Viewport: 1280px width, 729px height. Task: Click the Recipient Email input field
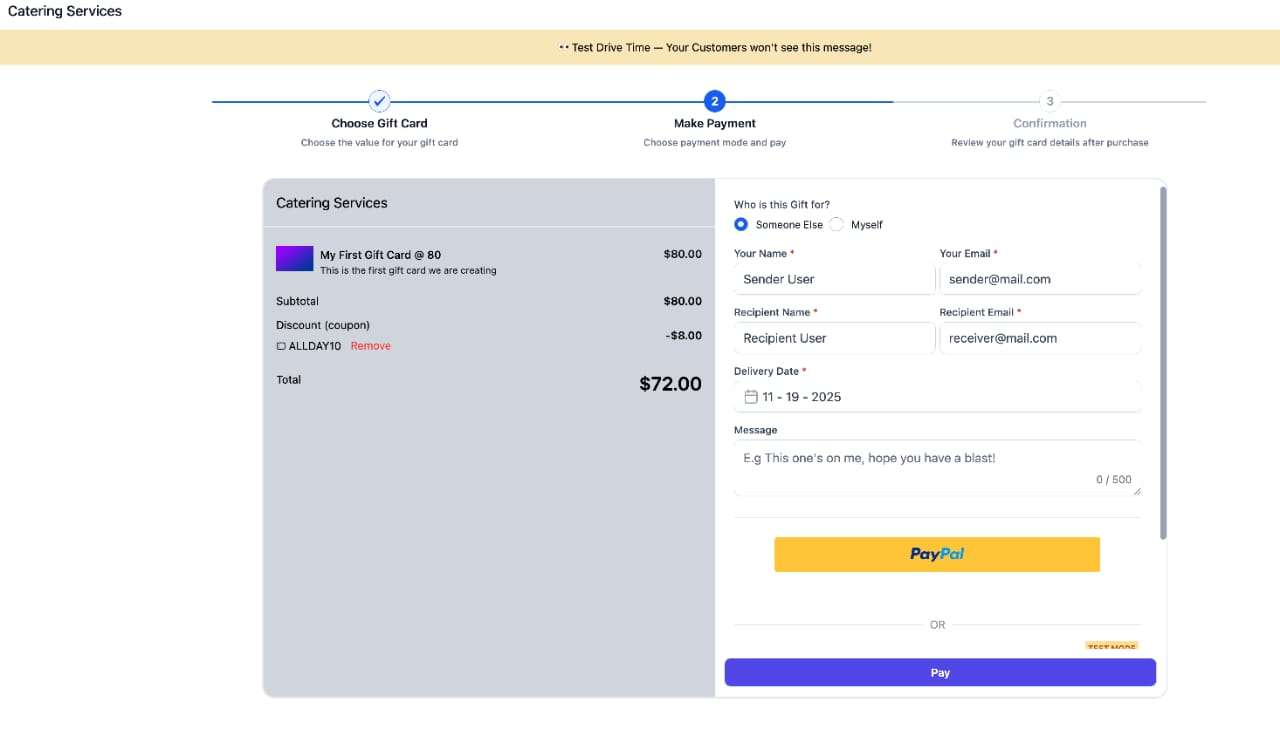pos(1040,338)
